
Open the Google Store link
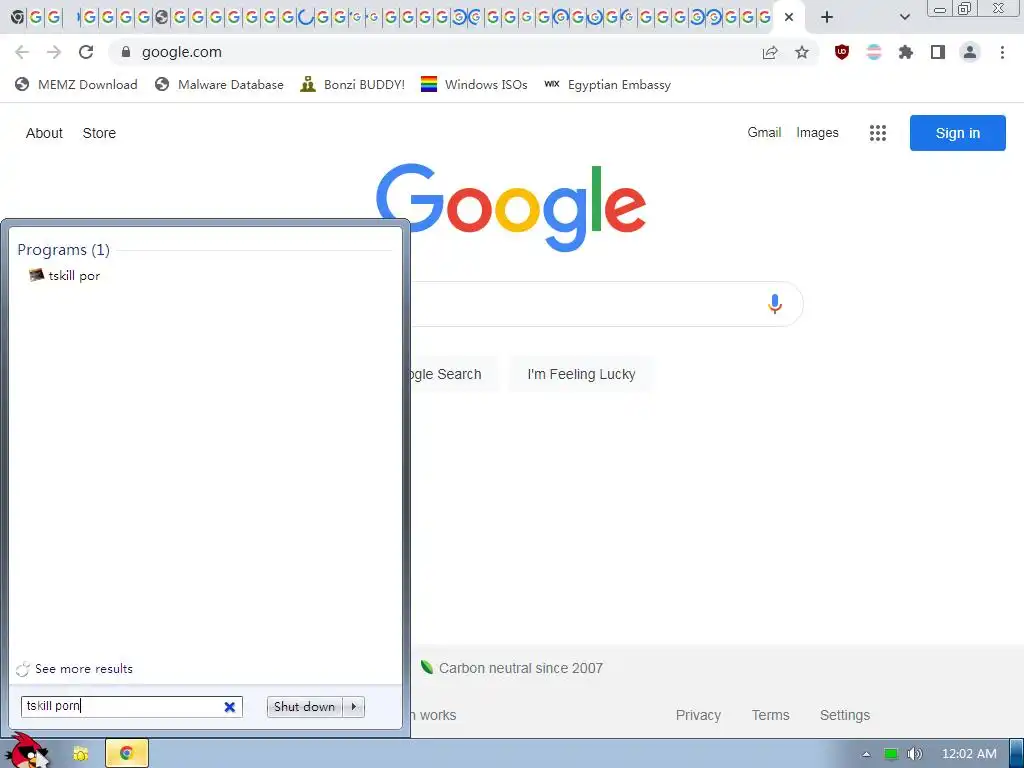click(x=99, y=133)
